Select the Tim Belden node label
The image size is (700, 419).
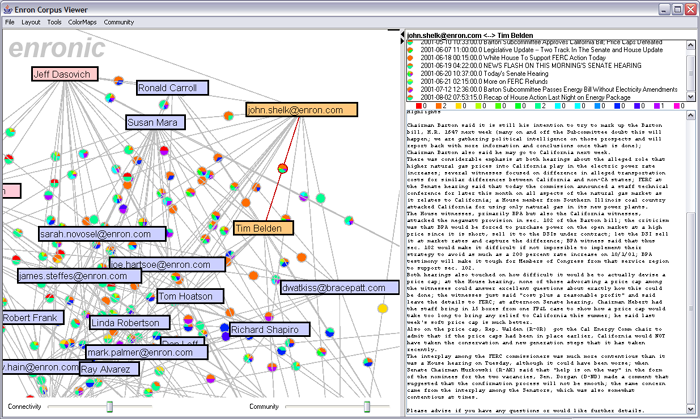point(263,228)
